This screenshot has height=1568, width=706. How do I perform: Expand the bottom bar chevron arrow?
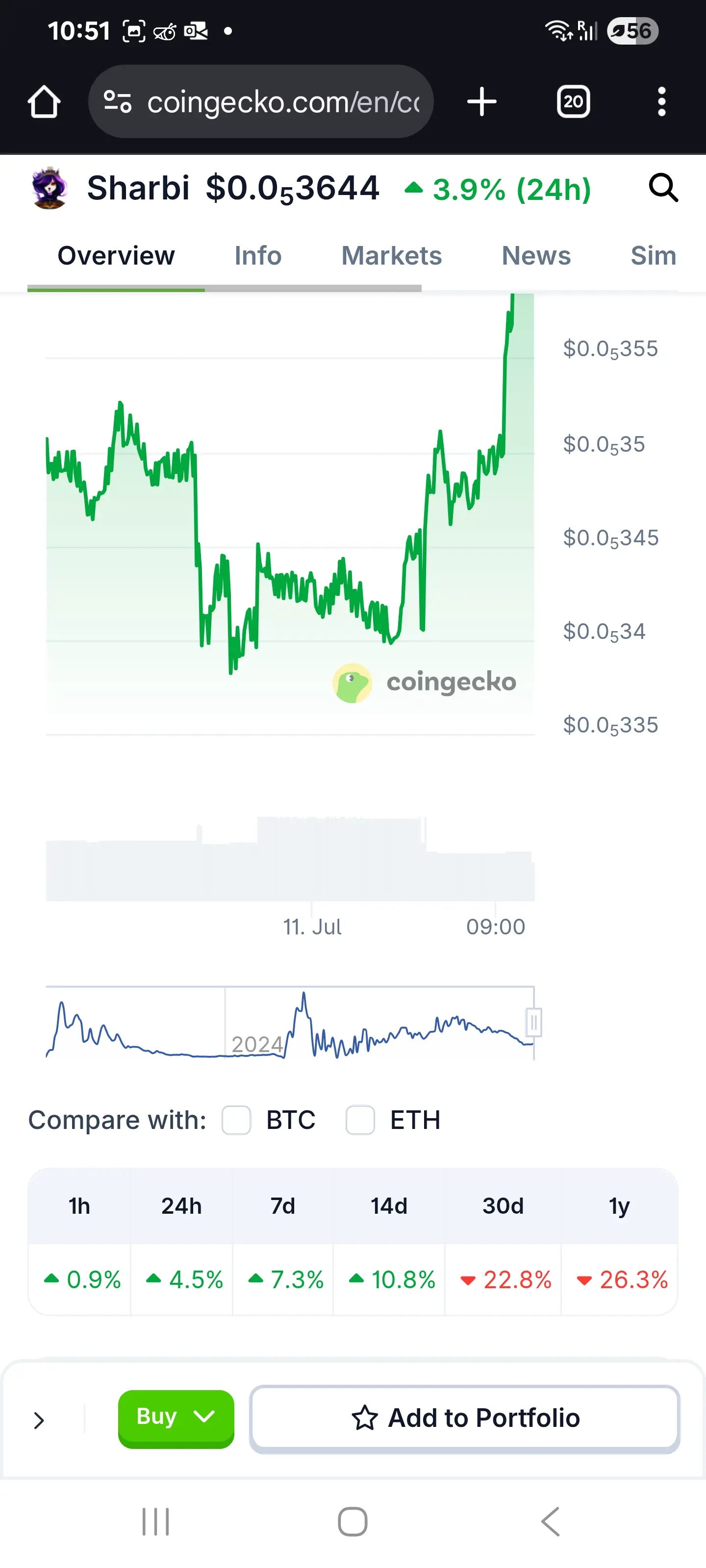click(x=39, y=1420)
